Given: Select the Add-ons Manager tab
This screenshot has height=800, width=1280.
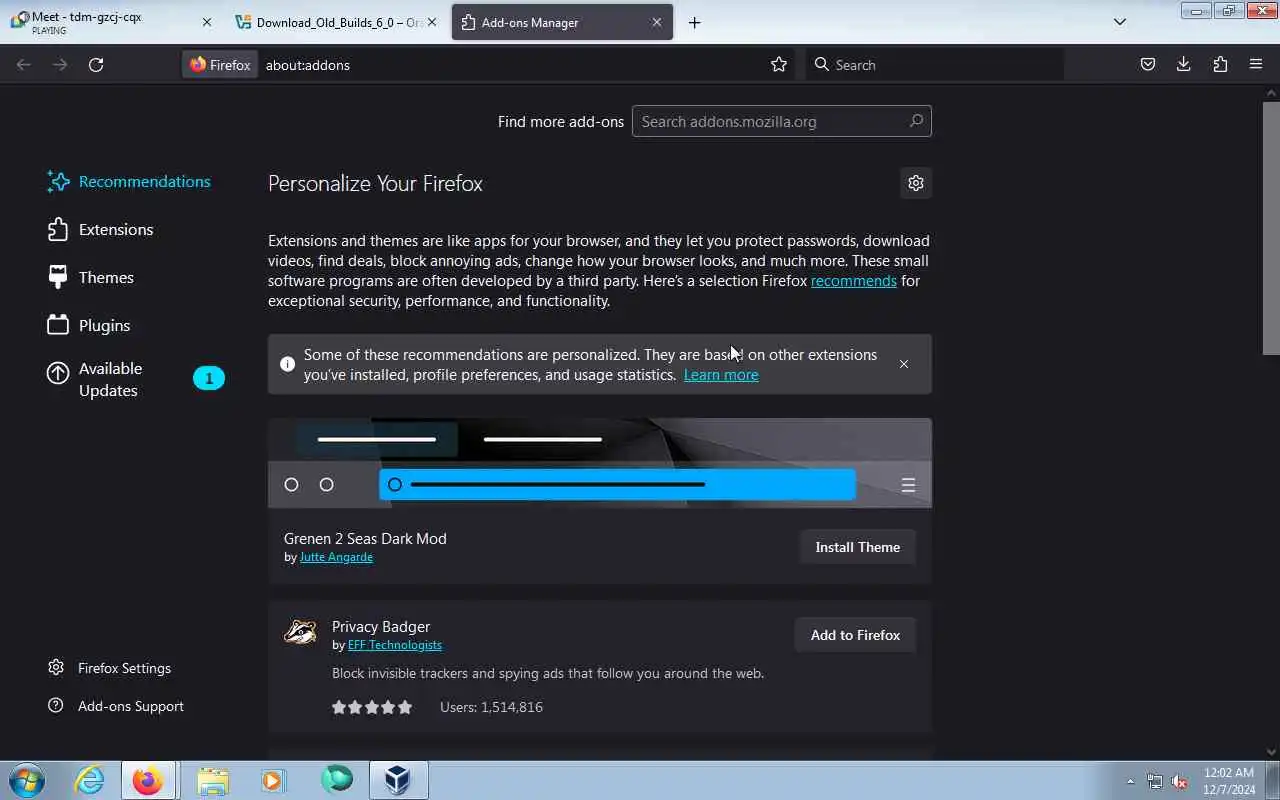Looking at the screenshot, I should (x=562, y=22).
